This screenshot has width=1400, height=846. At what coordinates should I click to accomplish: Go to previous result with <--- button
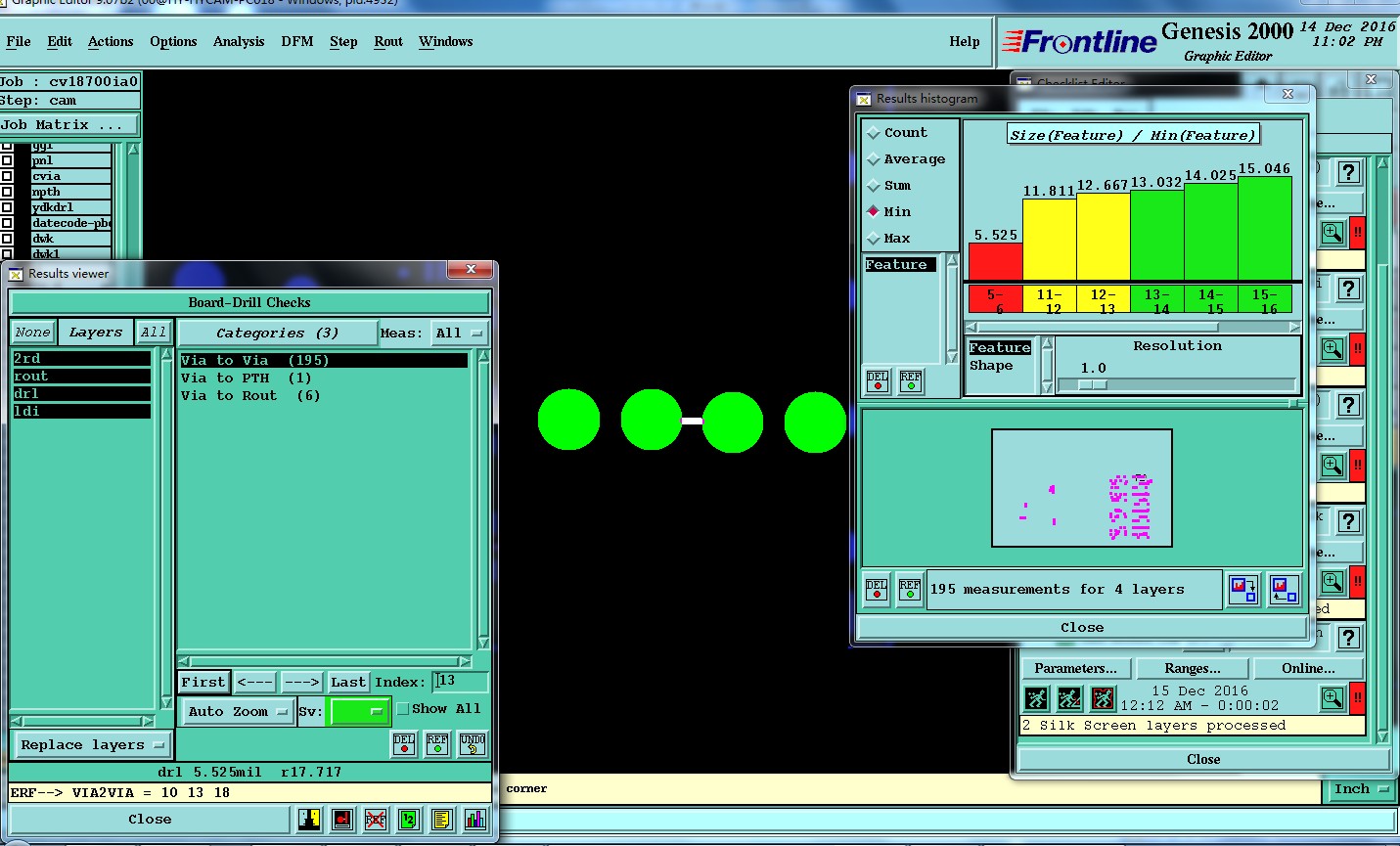tap(255, 683)
